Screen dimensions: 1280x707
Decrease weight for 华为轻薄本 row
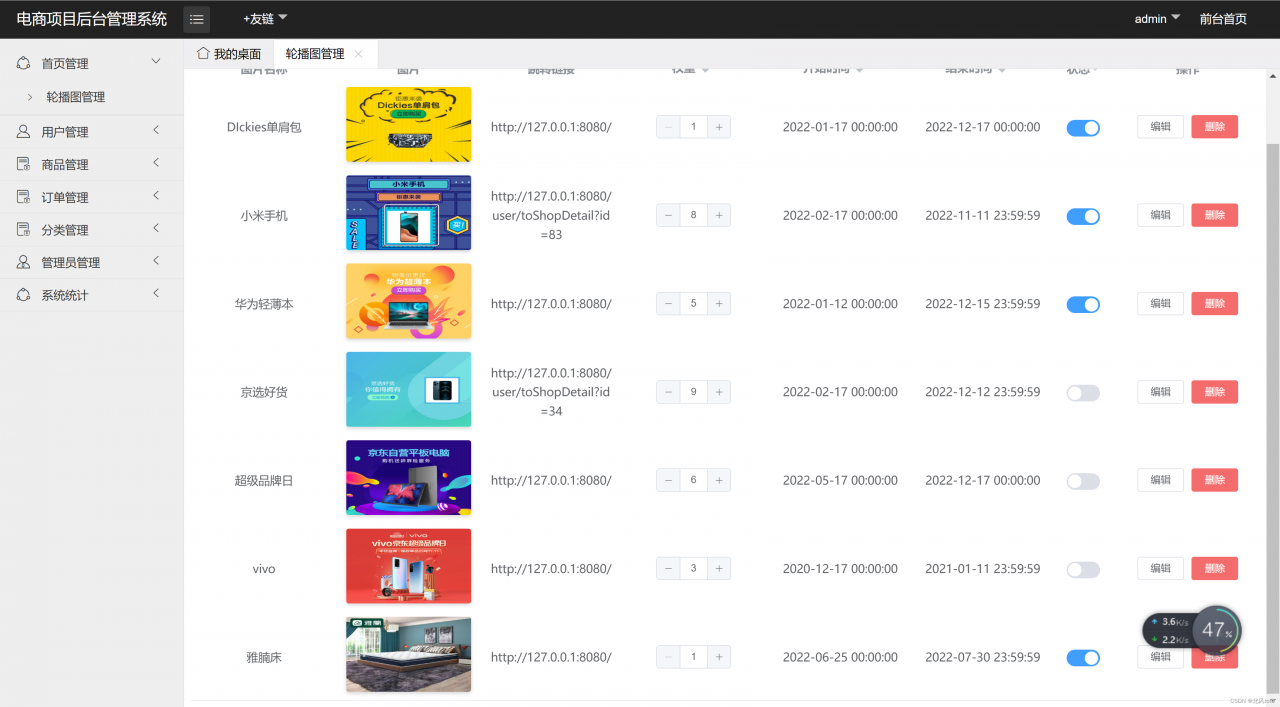[x=668, y=303]
